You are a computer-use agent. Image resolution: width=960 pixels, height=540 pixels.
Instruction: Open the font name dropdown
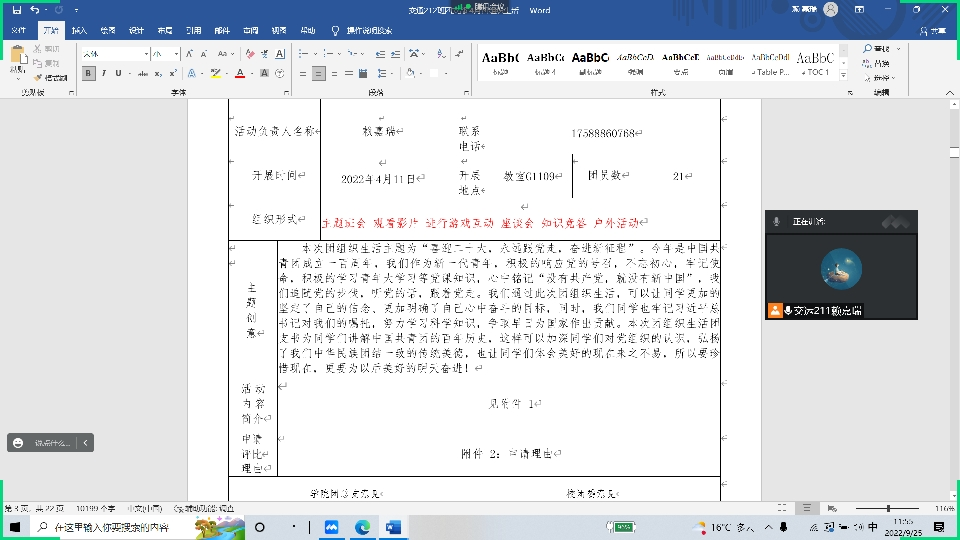pyautogui.click(x=145, y=54)
